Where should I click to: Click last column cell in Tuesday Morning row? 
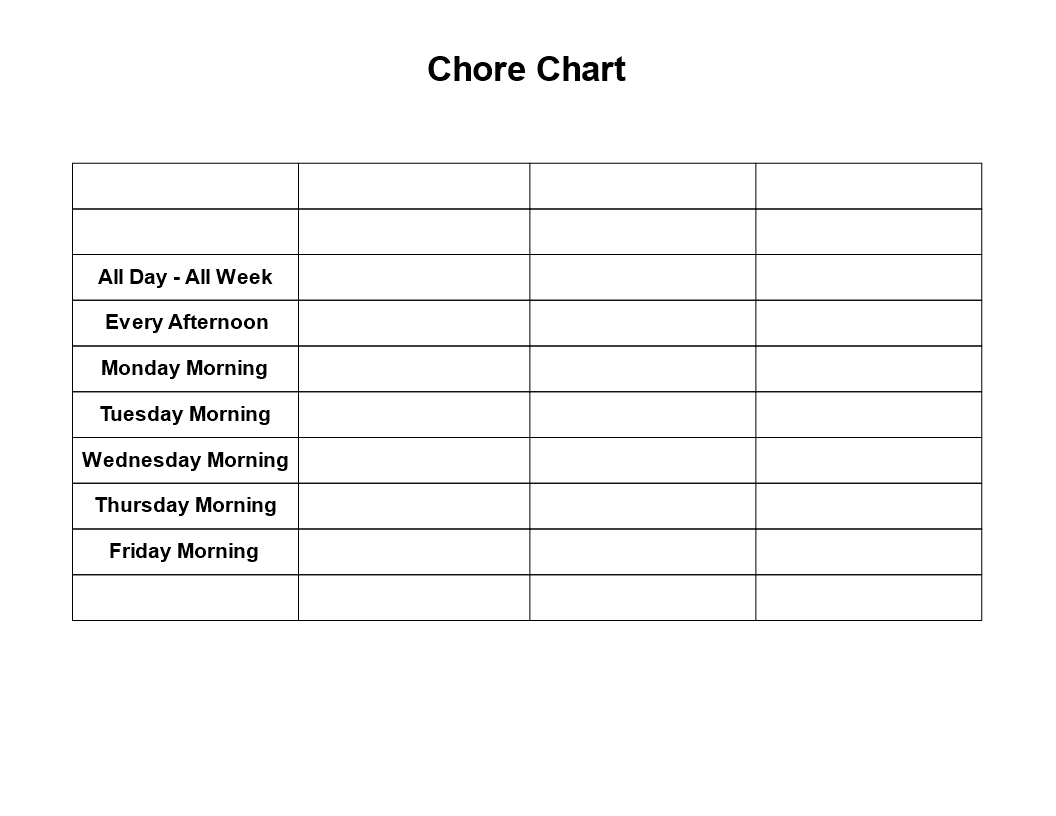(869, 415)
